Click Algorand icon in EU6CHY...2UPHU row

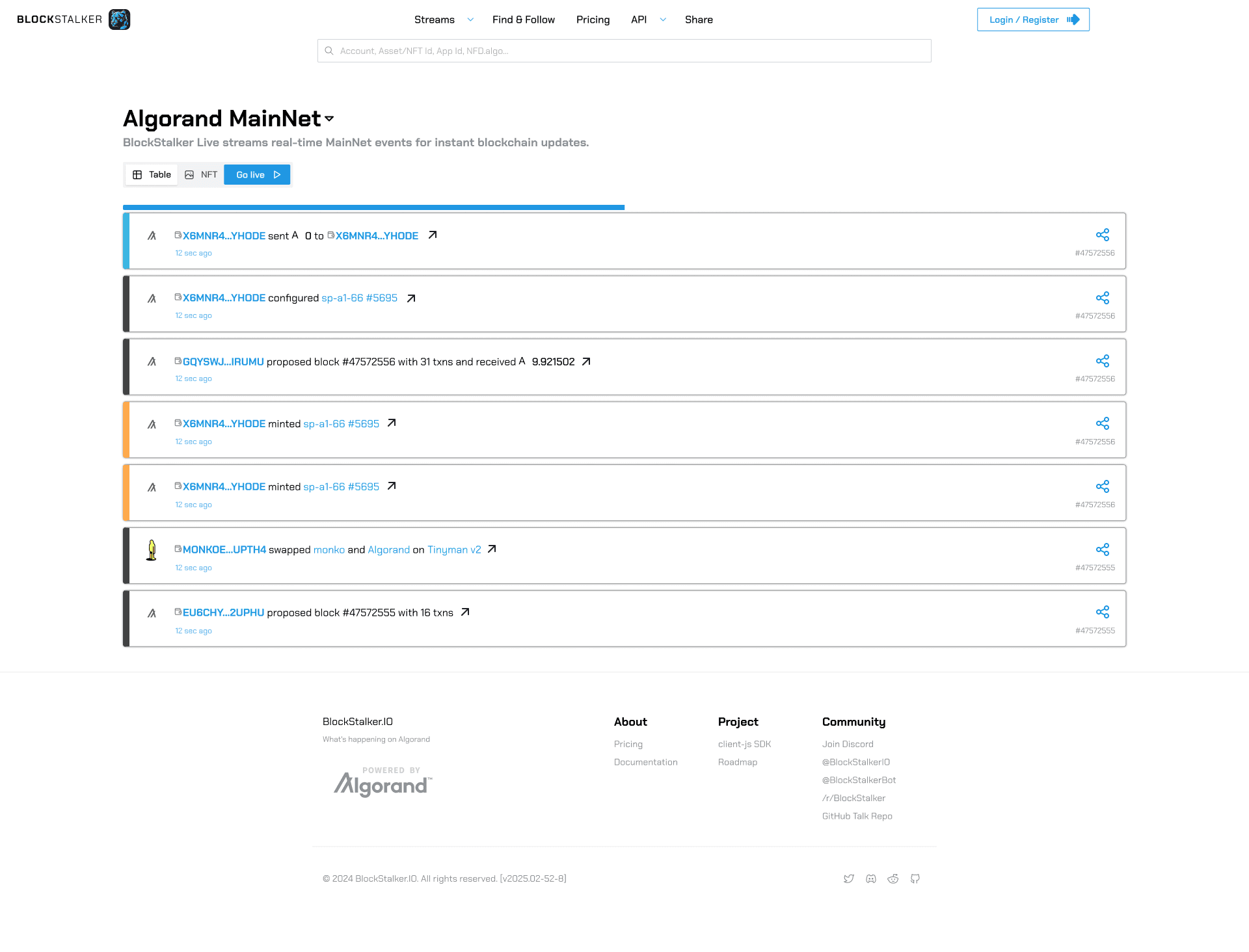point(152,613)
